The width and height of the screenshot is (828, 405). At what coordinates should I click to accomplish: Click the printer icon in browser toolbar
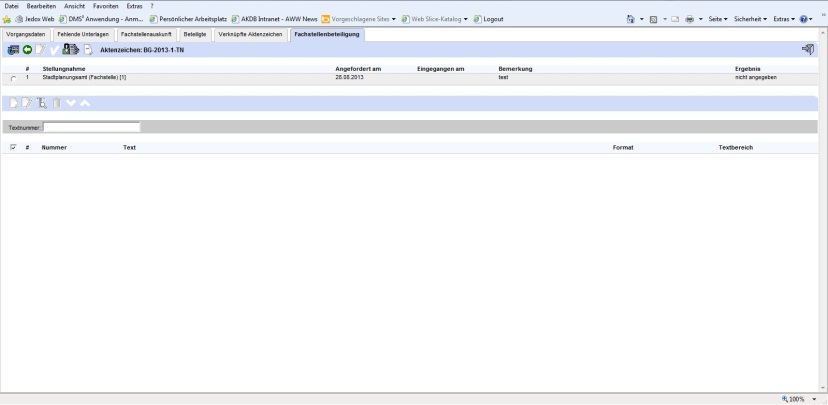[x=689, y=19]
